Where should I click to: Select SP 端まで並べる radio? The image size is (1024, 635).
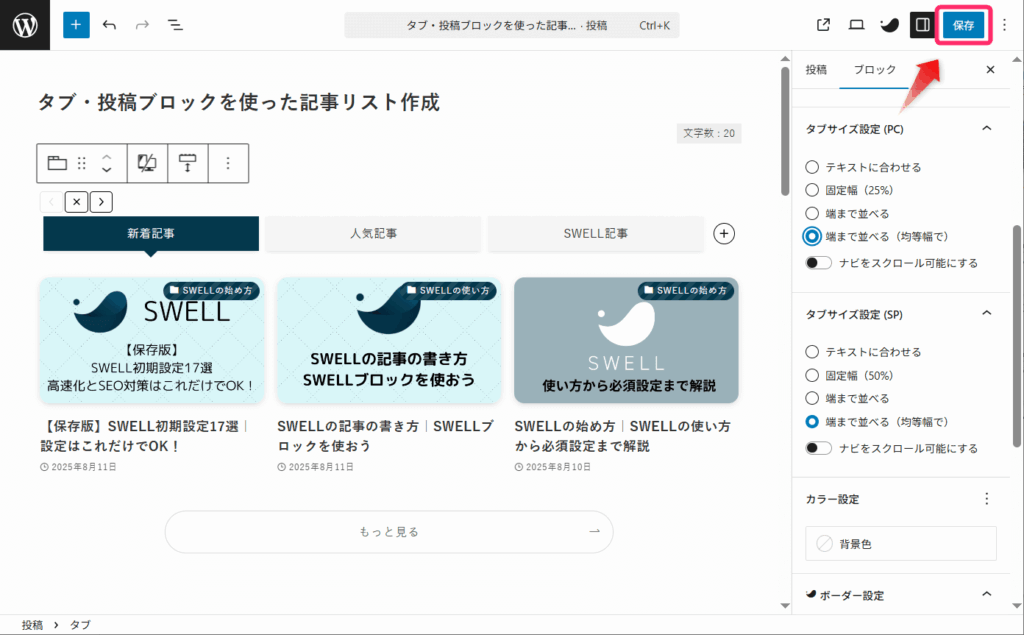click(812, 399)
